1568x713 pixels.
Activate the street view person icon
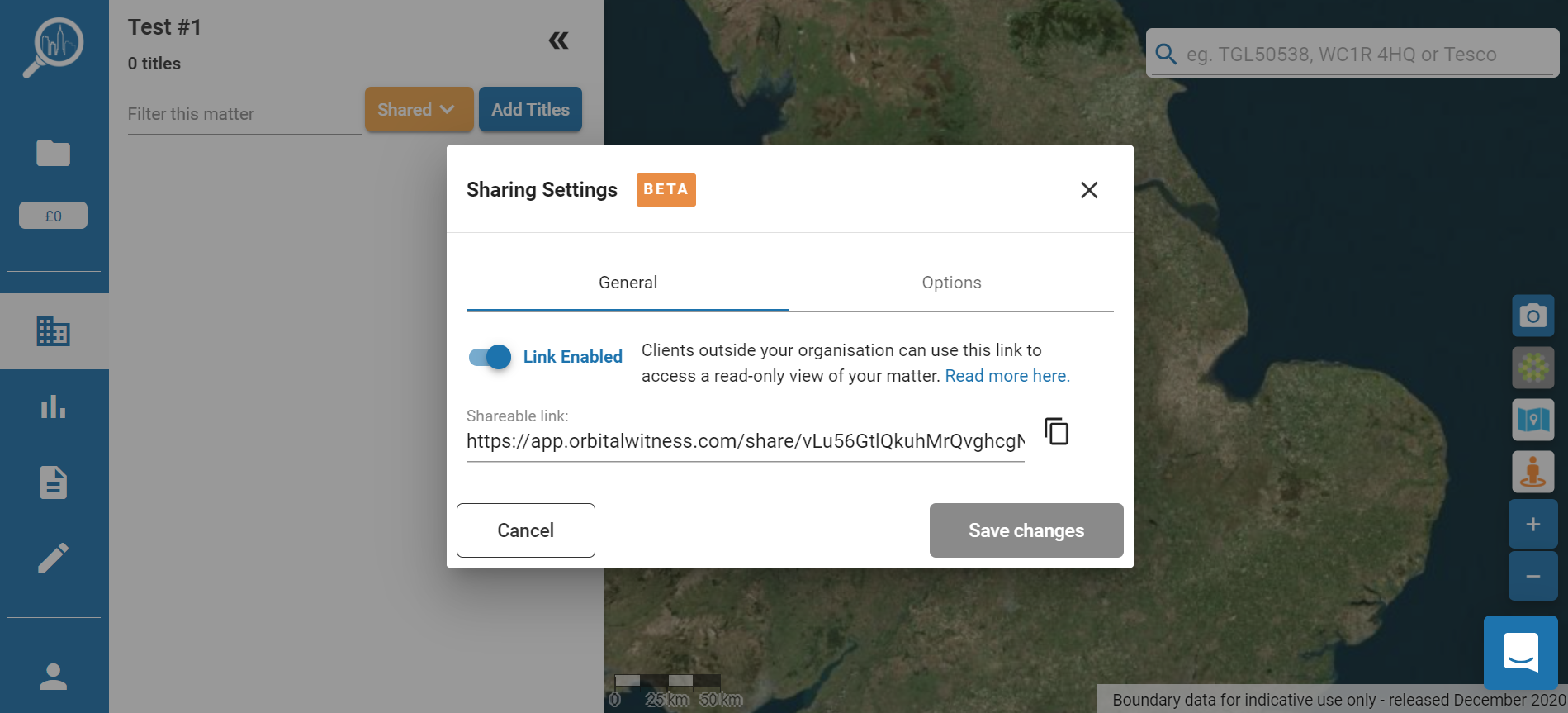[1533, 472]
